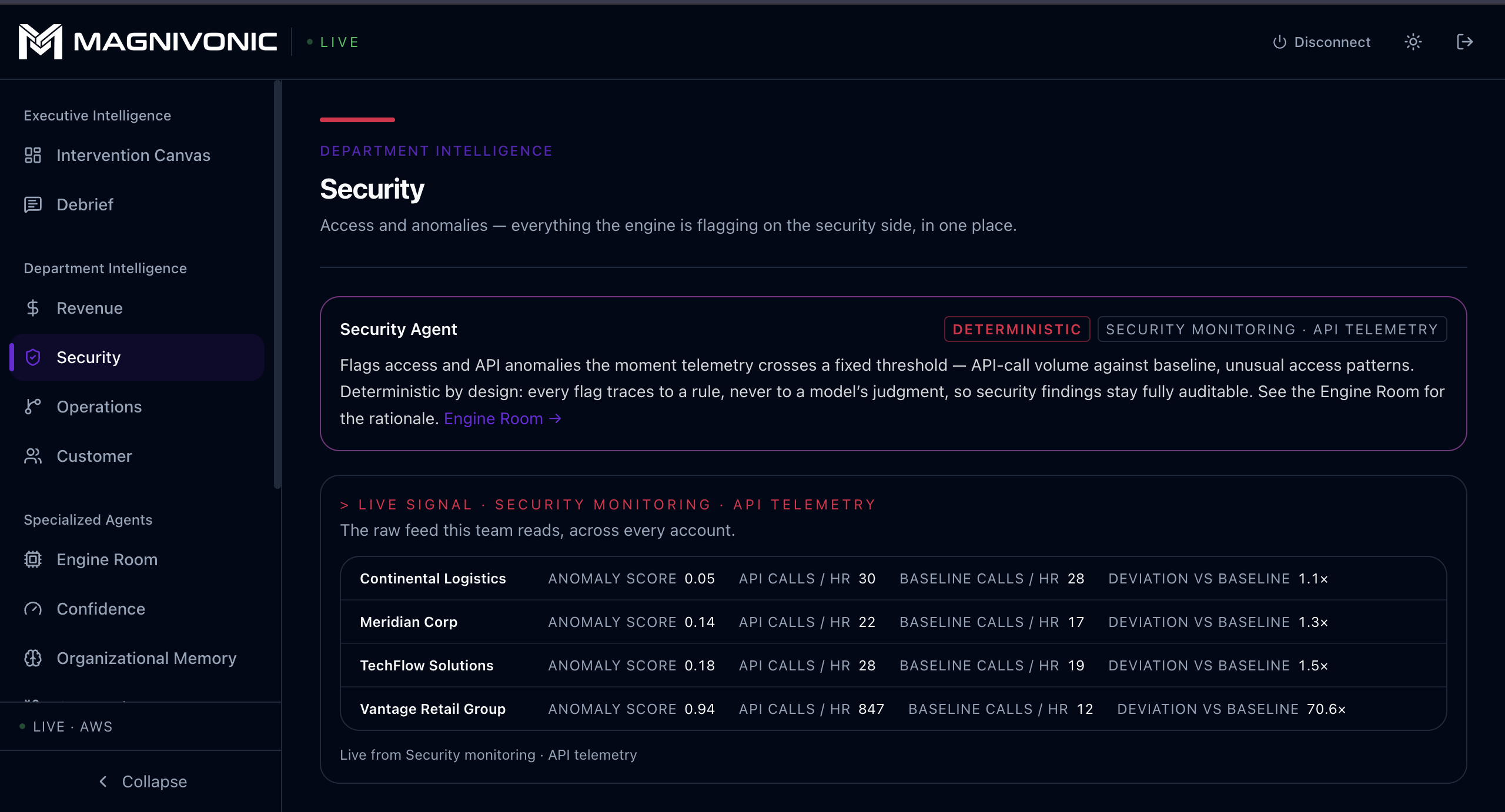This screenshot has height=812, width=1505.
Task: Click the LIVE status indicator in header
Action: point(333,42)
